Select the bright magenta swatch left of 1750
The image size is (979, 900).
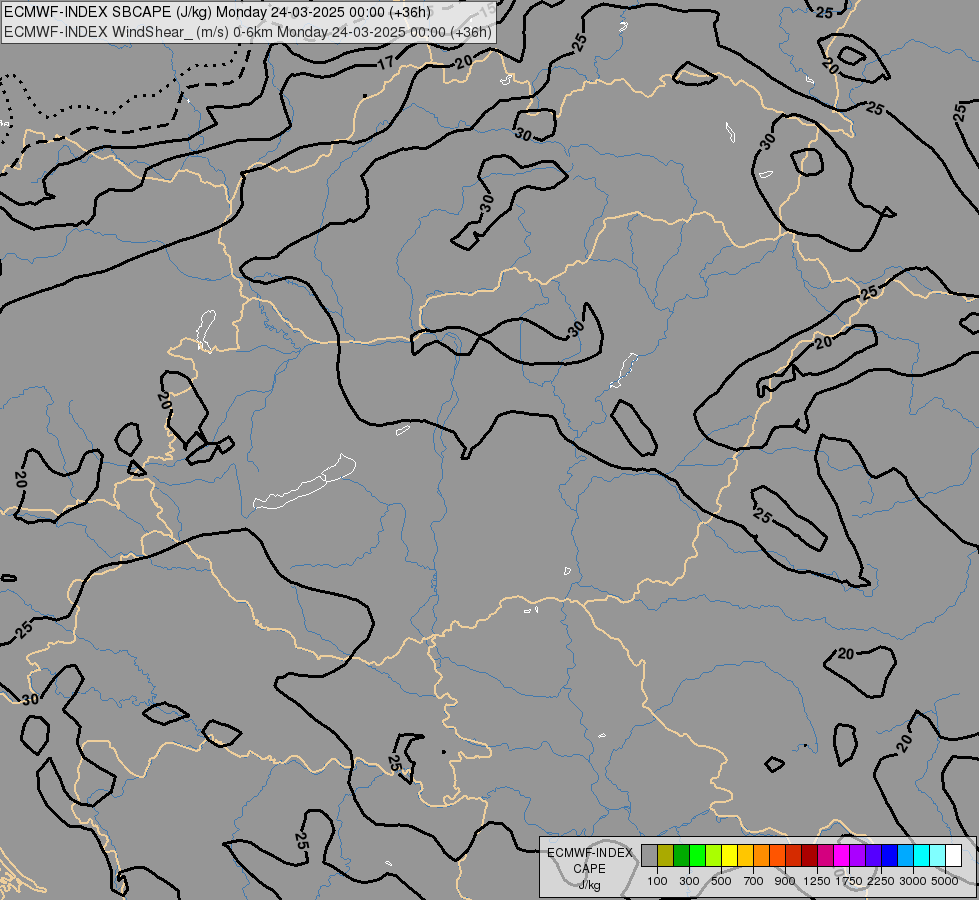coord(842,855)
